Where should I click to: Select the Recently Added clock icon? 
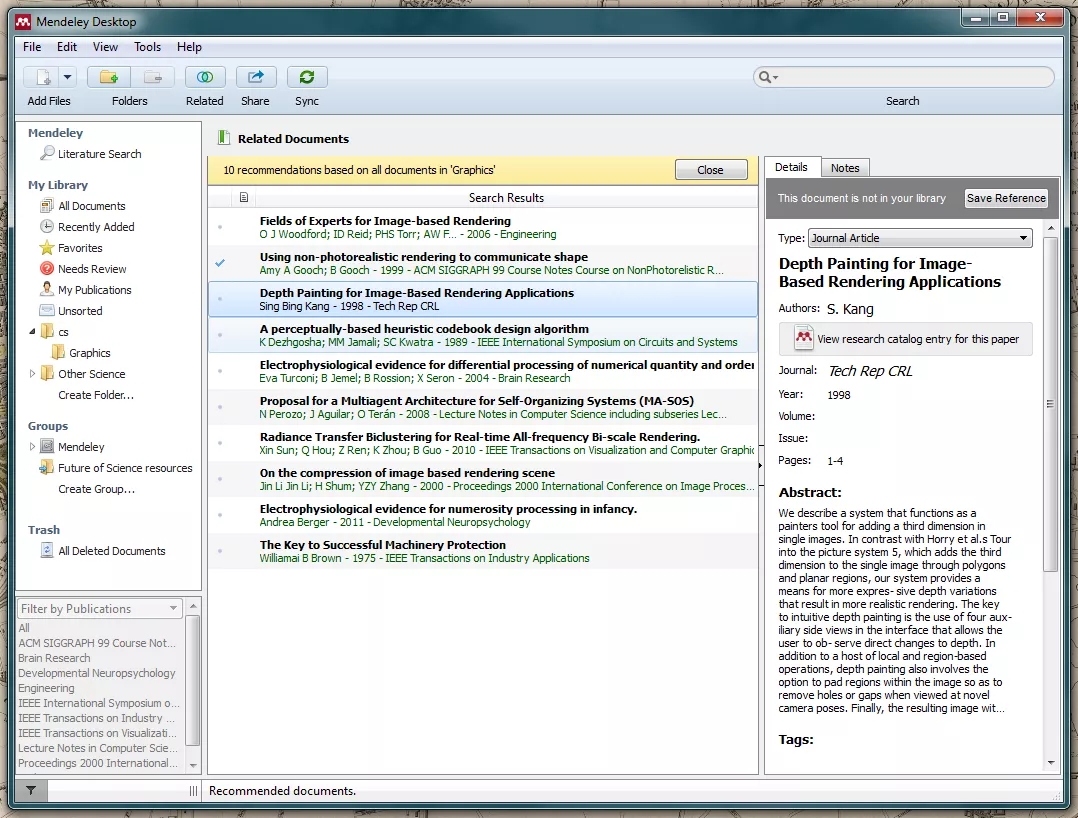[47, 226]
